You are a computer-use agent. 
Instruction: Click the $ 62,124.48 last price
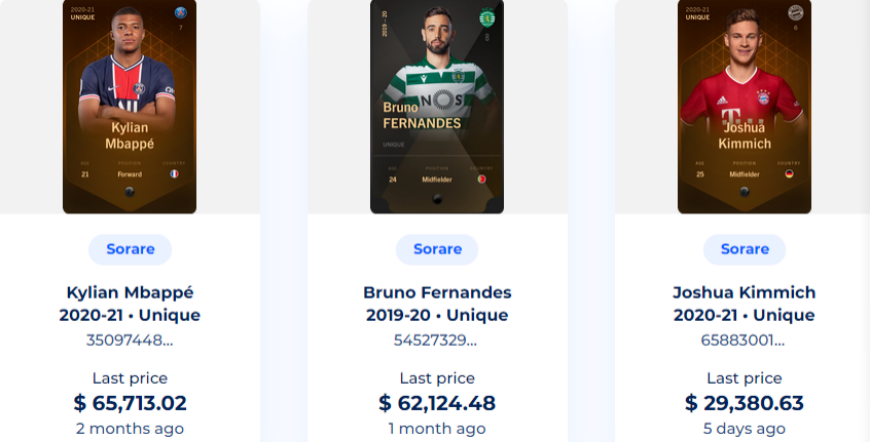pos(437,403)
